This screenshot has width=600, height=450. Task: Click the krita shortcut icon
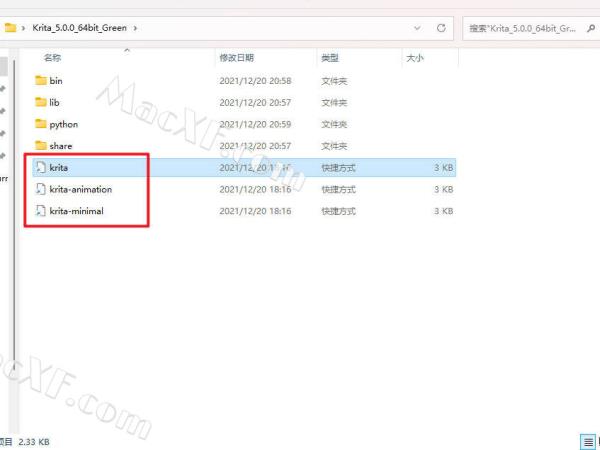pyautogui.click(x=41, y=168)
